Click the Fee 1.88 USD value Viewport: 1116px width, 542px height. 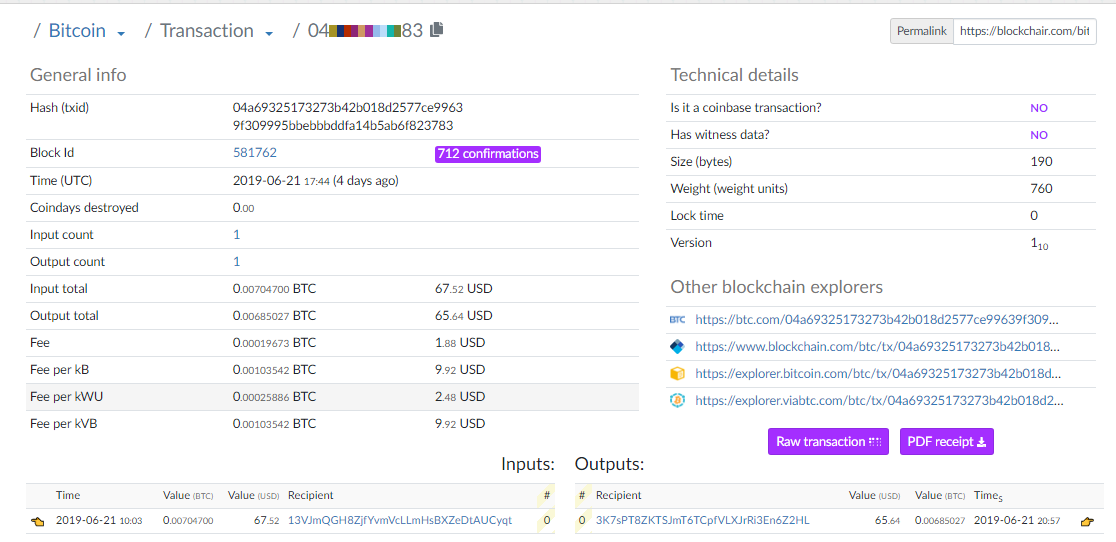(460, 342)
